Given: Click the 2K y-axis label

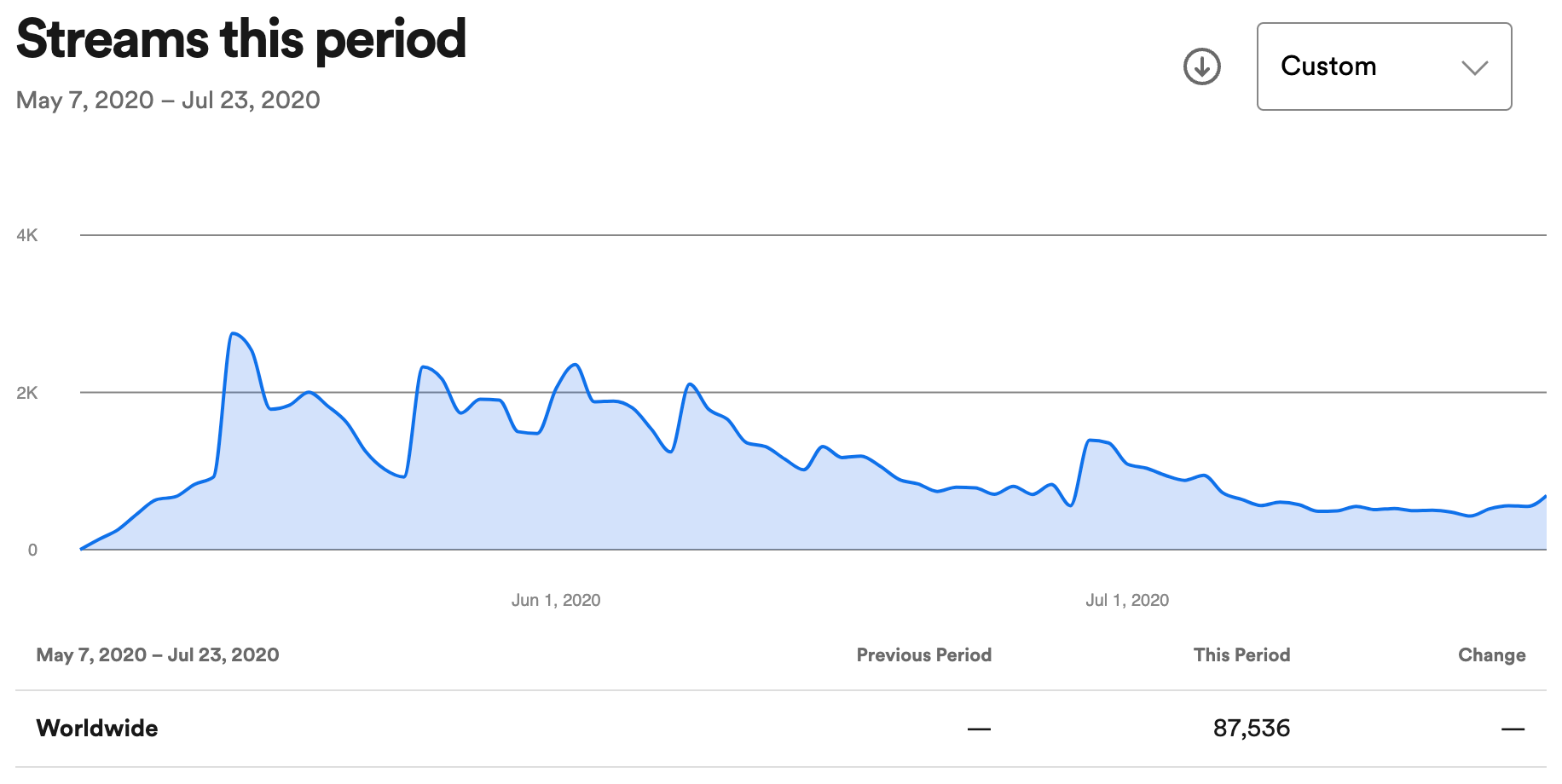Looking at the screenshot, I should [27, 393].
